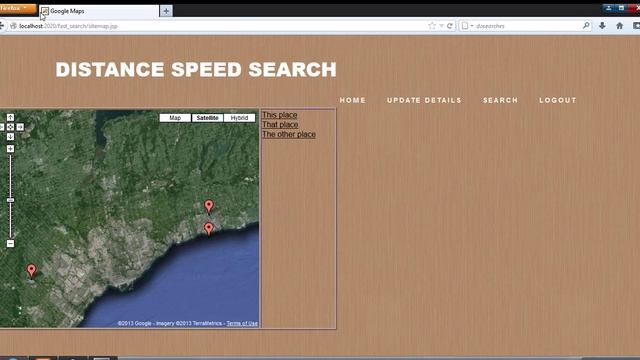This screenshot has height=360, width=640.
Task: Open the 'This place' link
Action: [280, 115]
